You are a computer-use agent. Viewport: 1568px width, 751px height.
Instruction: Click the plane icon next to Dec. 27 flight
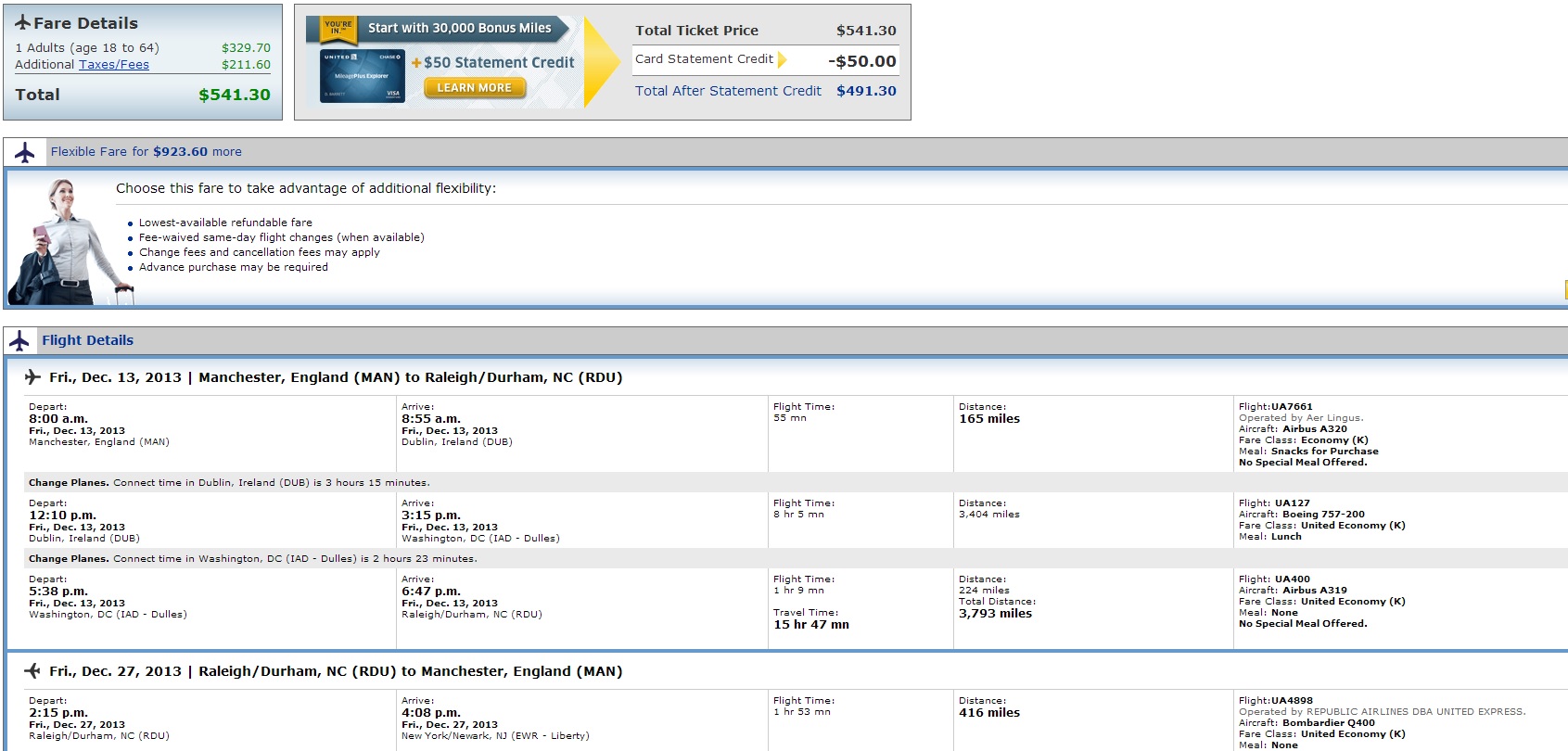click(32, 670)
